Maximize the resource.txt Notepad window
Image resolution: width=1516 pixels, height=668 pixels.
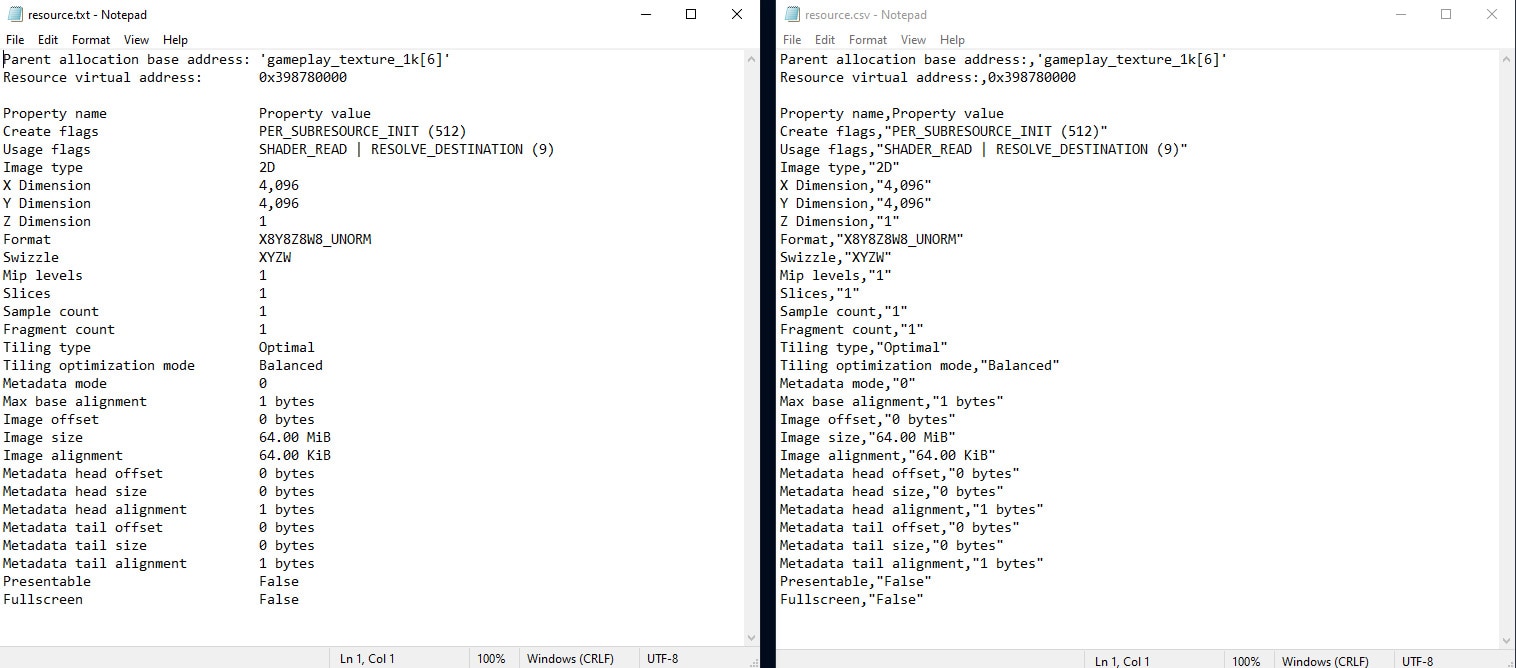tap(691, 15)
